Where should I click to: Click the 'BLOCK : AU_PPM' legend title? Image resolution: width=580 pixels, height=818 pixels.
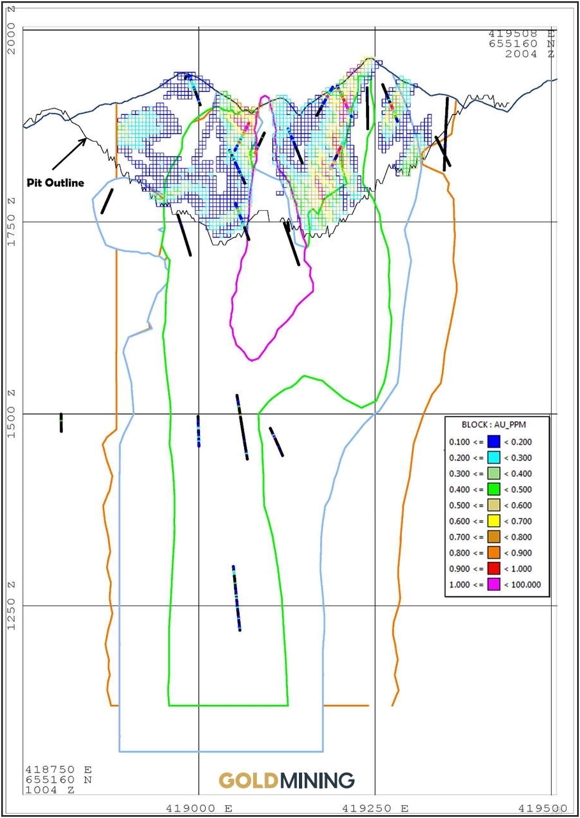tap(495, 425)
